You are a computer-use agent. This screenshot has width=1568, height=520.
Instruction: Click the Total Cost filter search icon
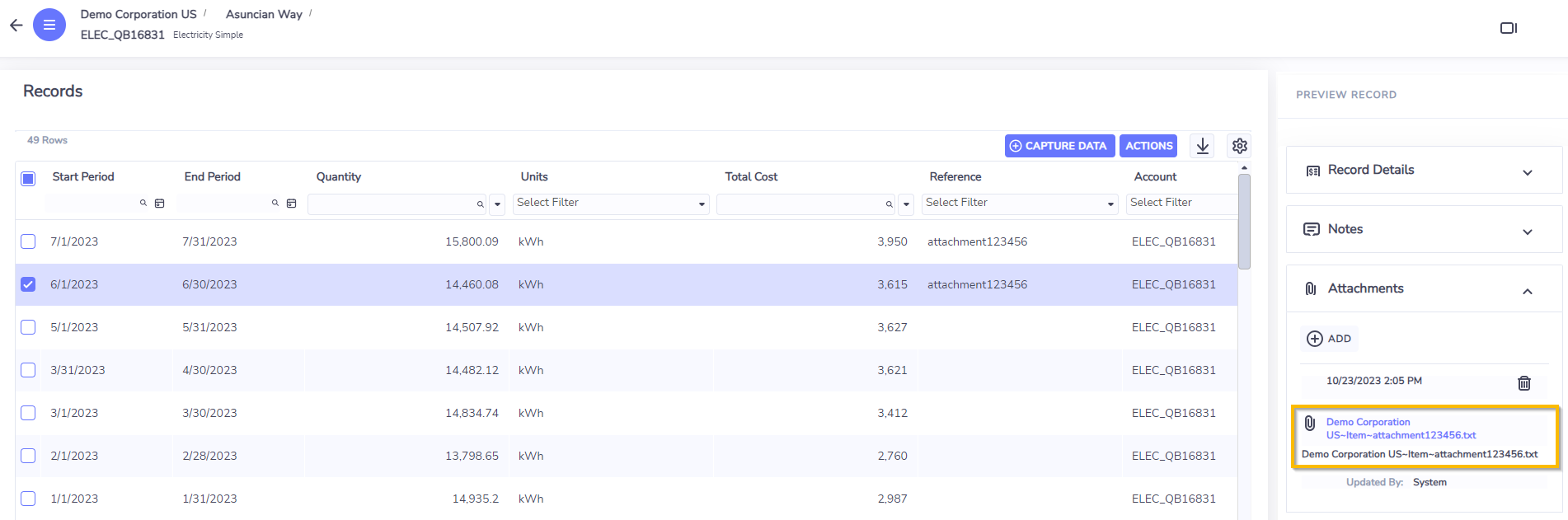tap(889, 204)
